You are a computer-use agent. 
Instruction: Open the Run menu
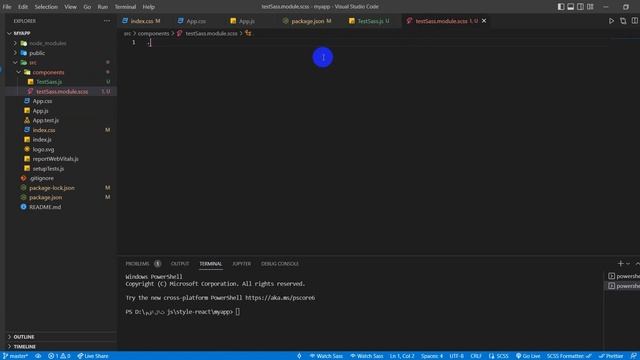(x=102, y=7)
